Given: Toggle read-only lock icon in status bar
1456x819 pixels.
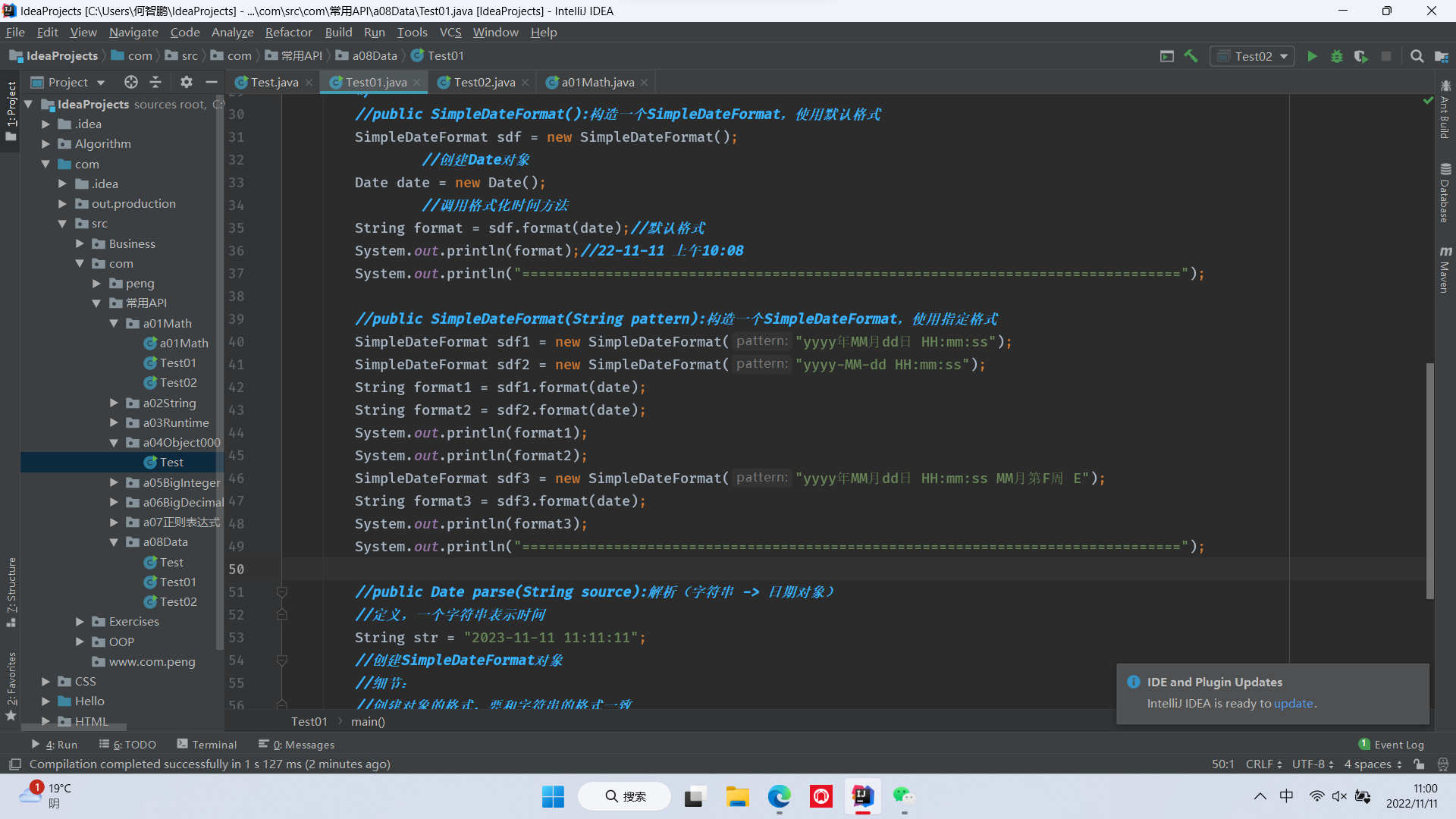Looking at the screenshot, I should [1419, 764].
